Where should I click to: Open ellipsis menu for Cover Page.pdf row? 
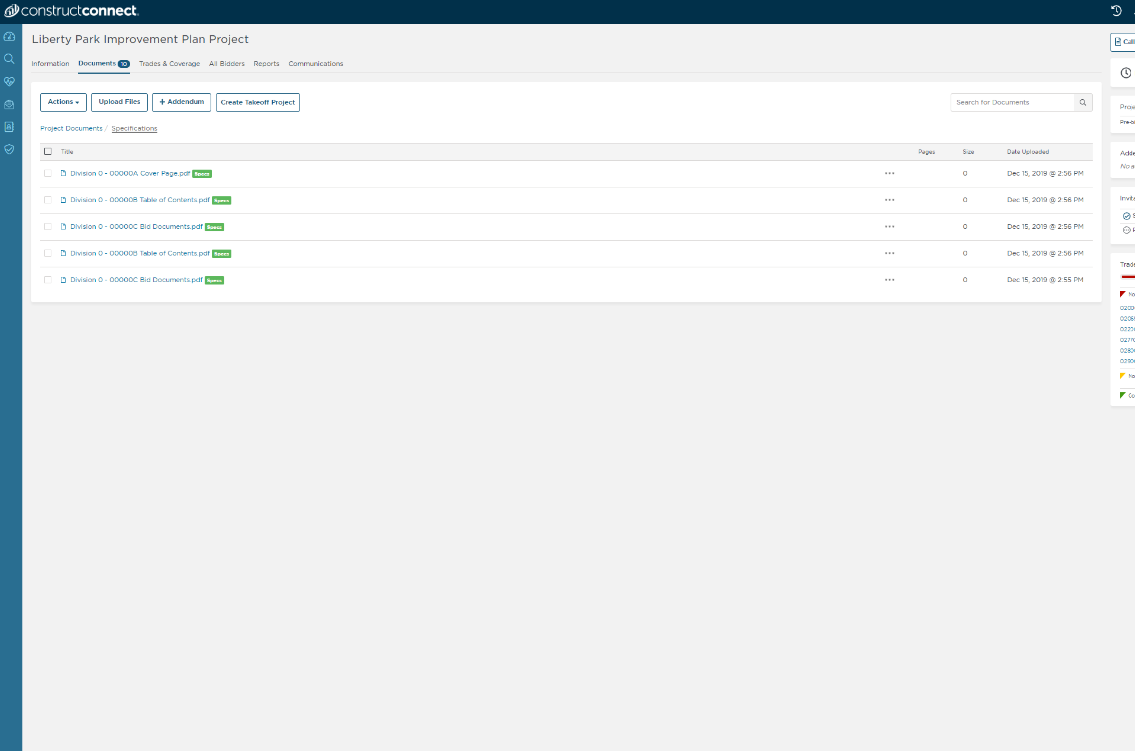890,172
